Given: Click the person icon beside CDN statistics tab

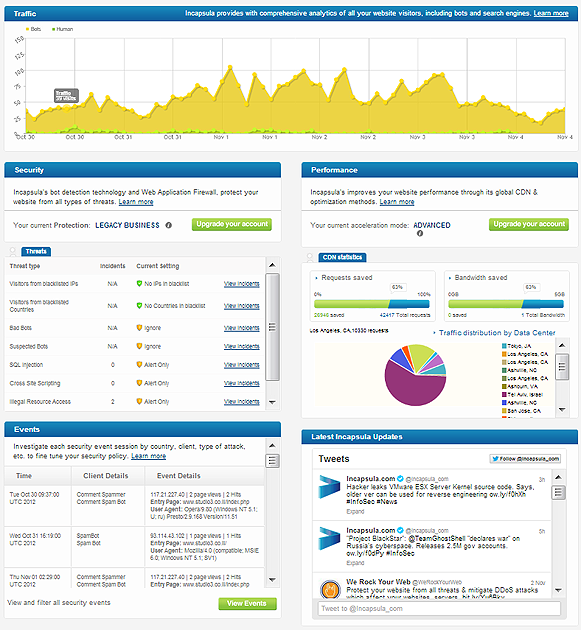Looking at the screenshot, I should pyautogui.click(x=310, y=258).
